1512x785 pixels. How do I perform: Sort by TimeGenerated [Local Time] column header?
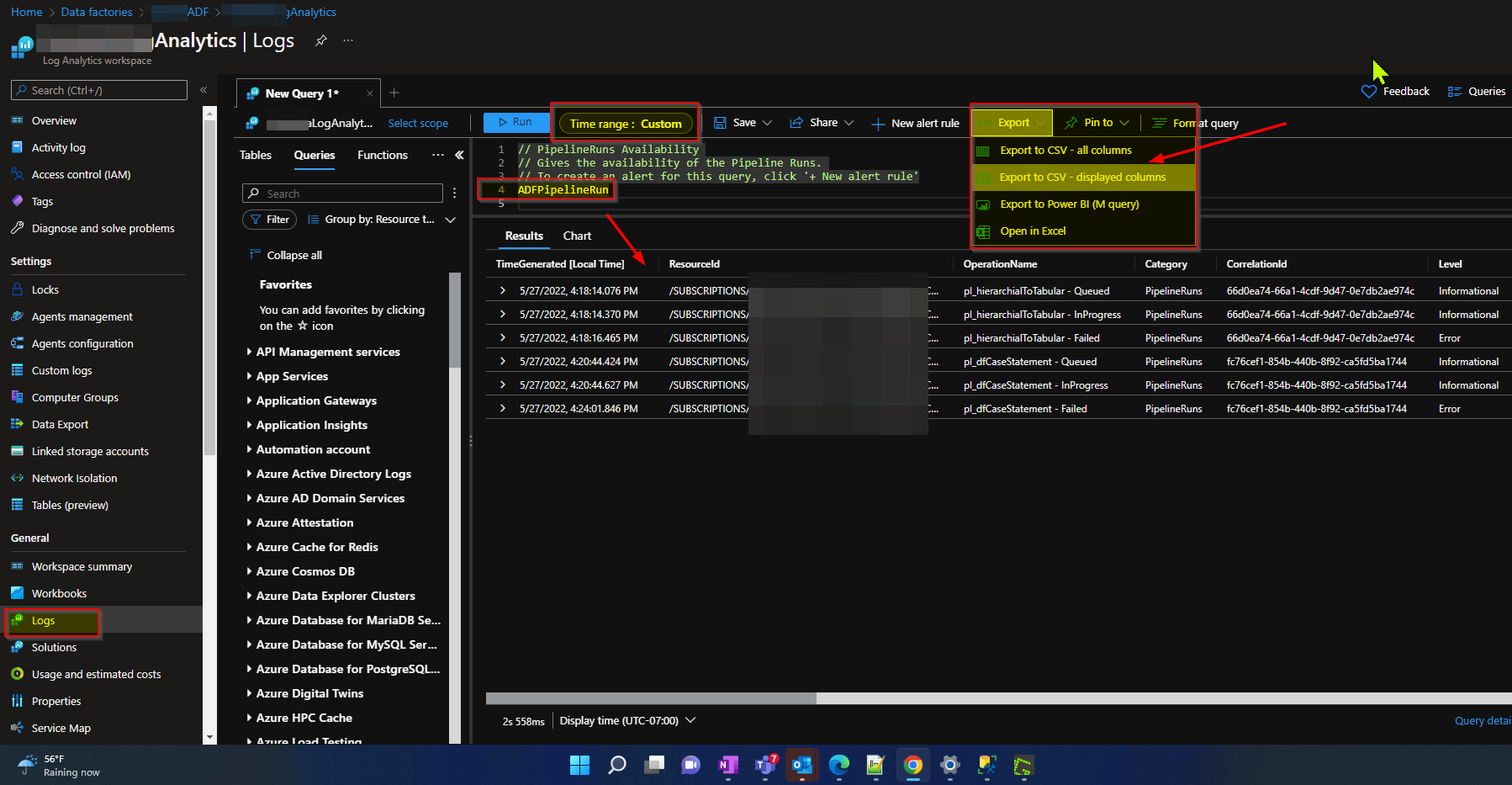click(x=560, y=264)
